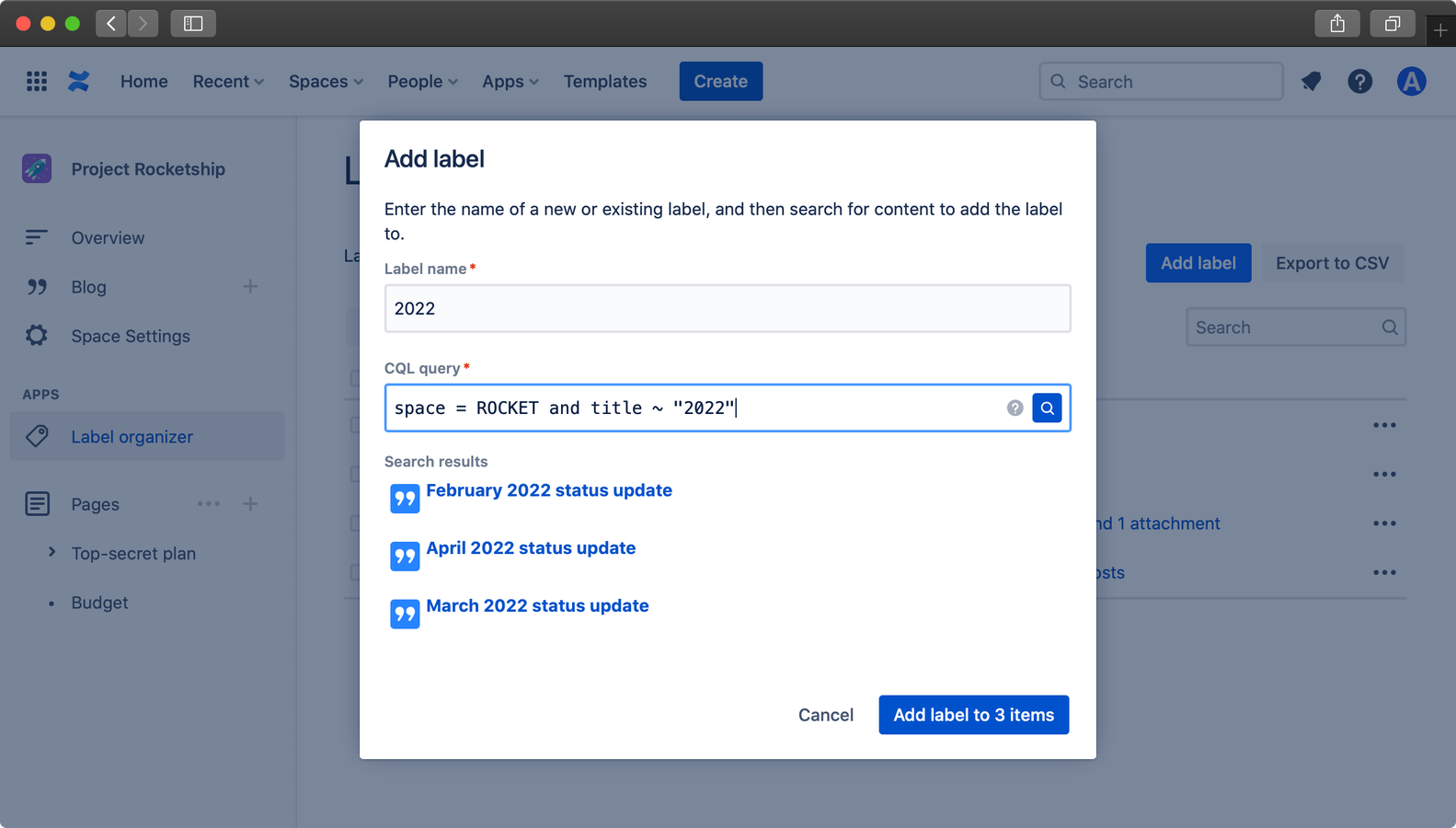The image size is (1456, 828).
Task: Click Cancel in the Add label dialog
Action: [x=825, y=715]
